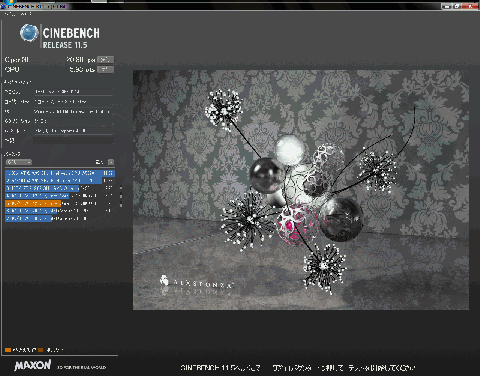Screen dimensions: 480x376
Task: Run the OpenGL benchmark test
Action: click(x=105, y=60)
